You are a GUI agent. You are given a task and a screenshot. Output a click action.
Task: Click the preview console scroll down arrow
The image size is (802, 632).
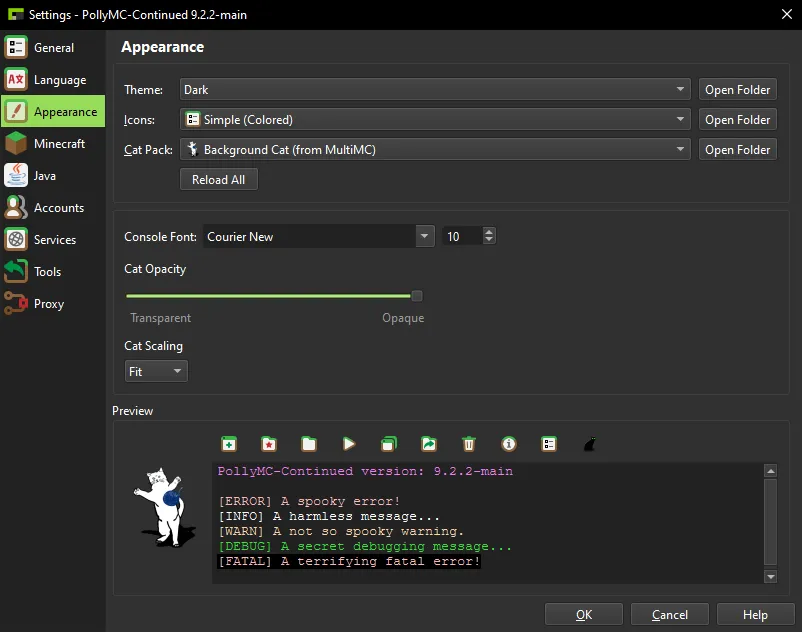[770, 577]
